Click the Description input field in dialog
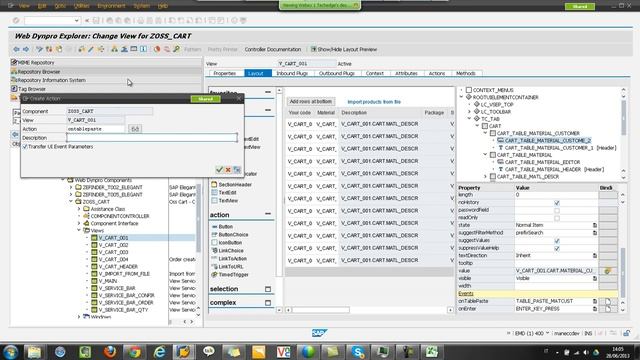 (152, 138)
